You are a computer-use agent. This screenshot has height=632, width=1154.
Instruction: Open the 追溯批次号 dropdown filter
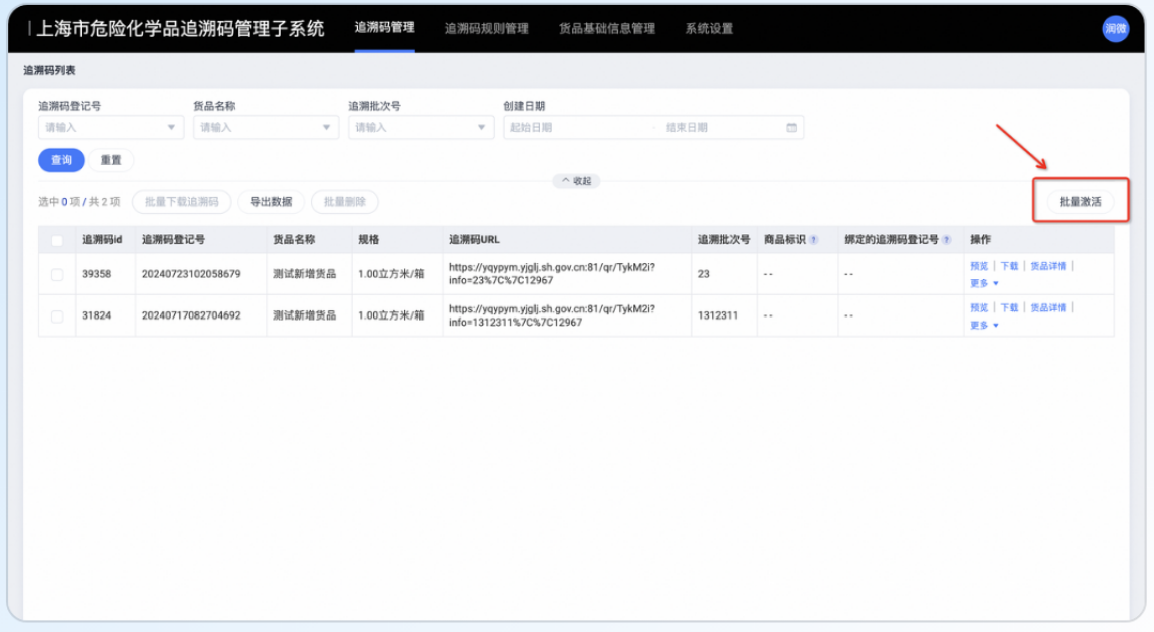pyautogui.click(x=420, y=128)
